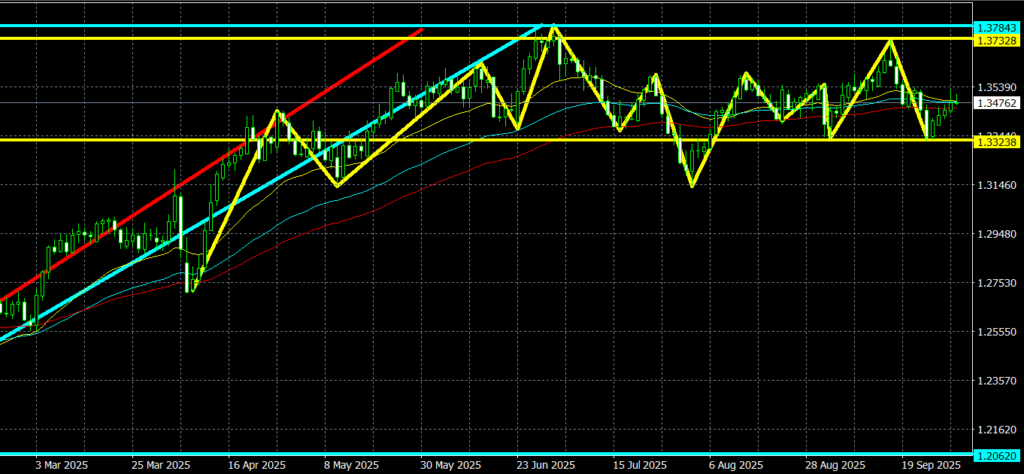Click the current price label 1.34762
Screen dimensions: 1024x474
[996, 102]
